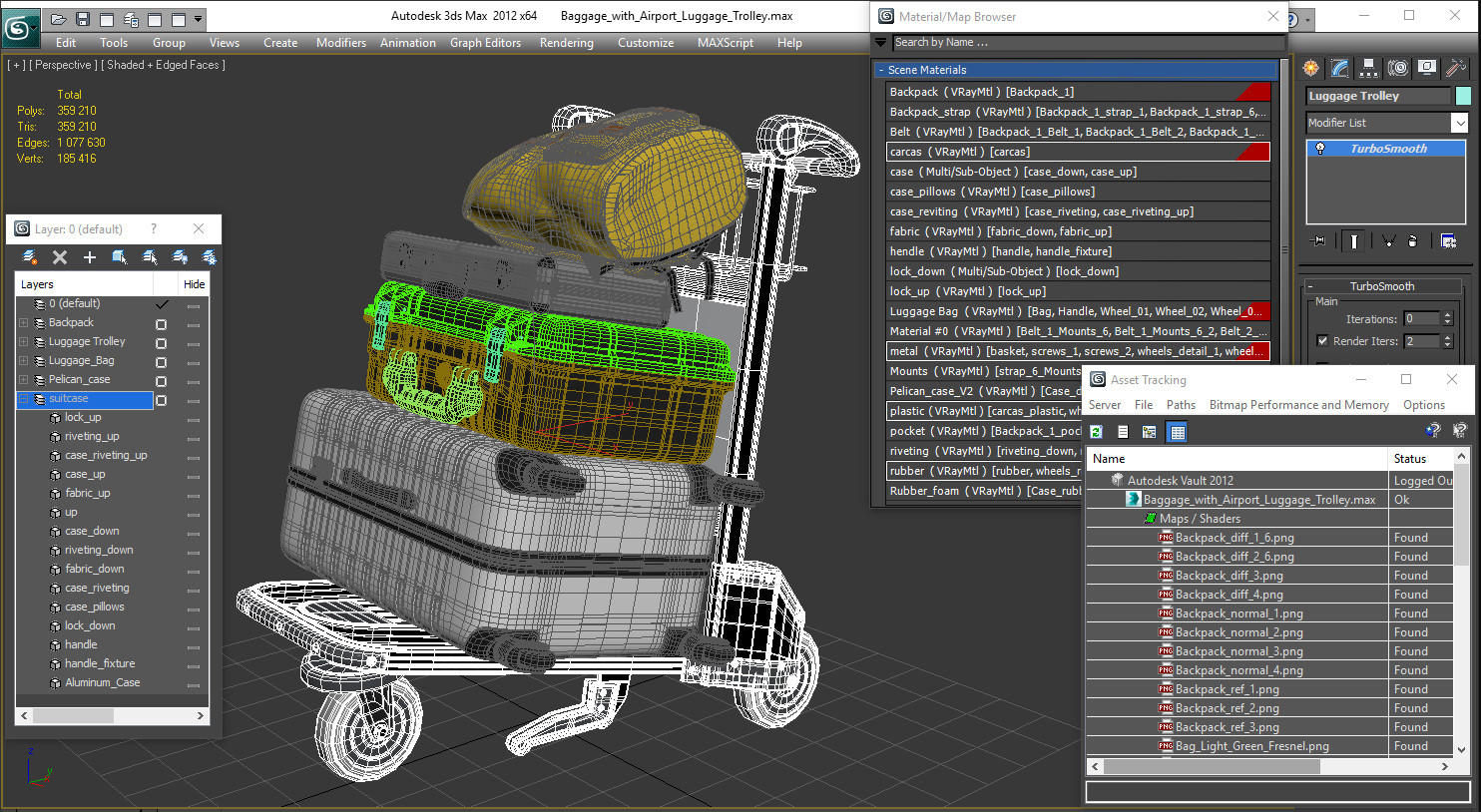Viewport: 1481px width, 812px height.
Task: Click the Status column header in Asset Tracking
Action: [1421, 459]
